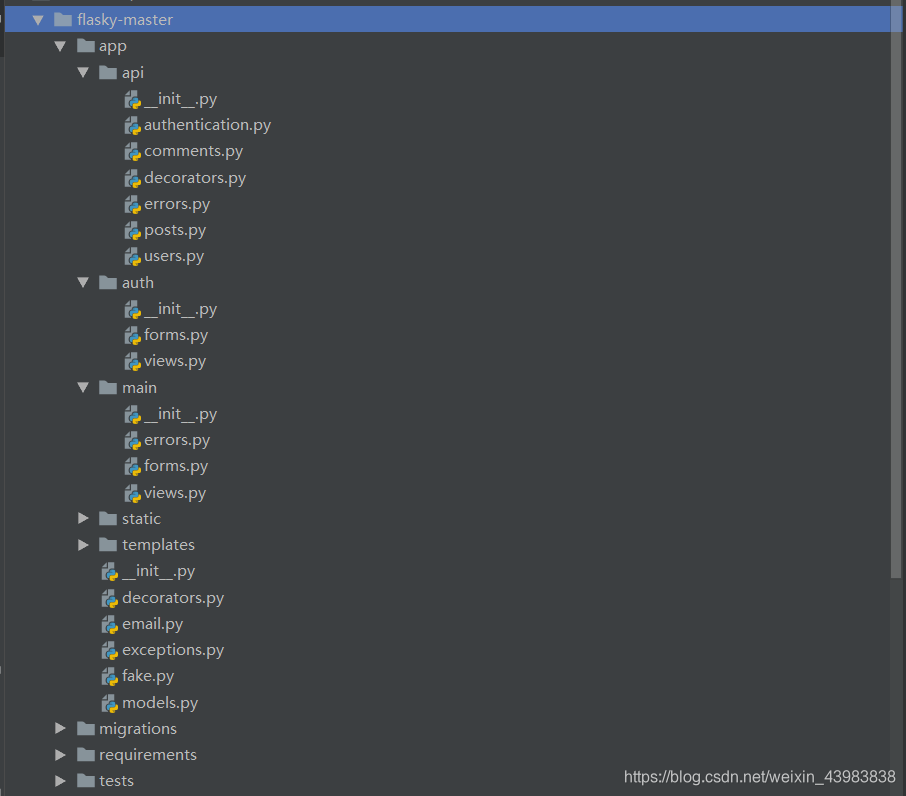Click Python icon of __init__.py under auth
Screen dimensions: 906x796
133,310
